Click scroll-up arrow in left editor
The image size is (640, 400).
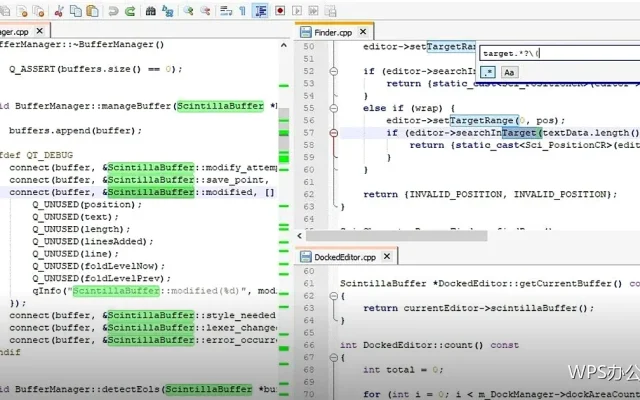(x=284, y=45)
